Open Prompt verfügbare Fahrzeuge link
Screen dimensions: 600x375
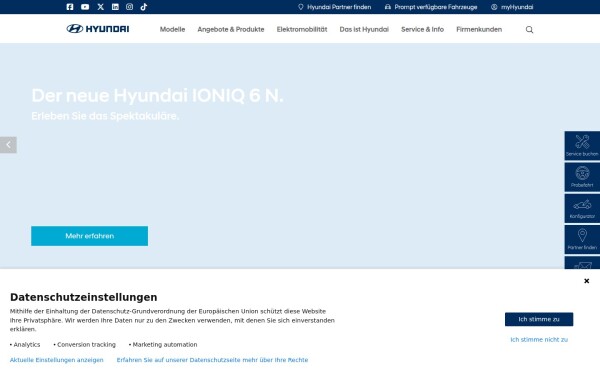point(431,7)
